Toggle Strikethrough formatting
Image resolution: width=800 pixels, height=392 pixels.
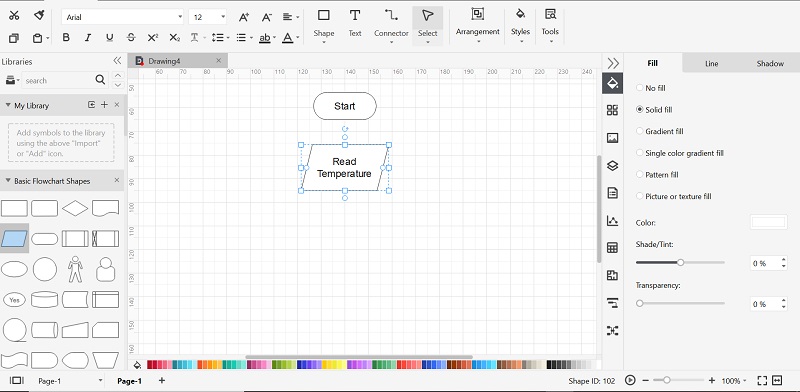coord(131,37)
